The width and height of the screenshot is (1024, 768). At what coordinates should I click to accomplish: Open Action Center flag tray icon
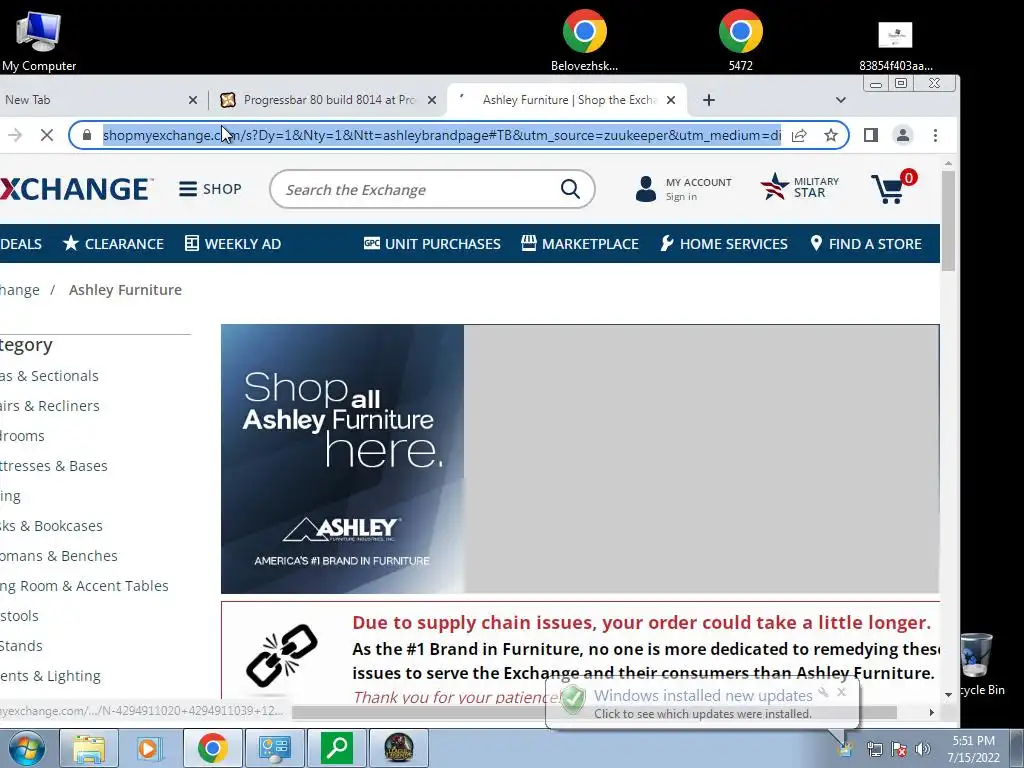pyautogui.click(x=899, y=749)
